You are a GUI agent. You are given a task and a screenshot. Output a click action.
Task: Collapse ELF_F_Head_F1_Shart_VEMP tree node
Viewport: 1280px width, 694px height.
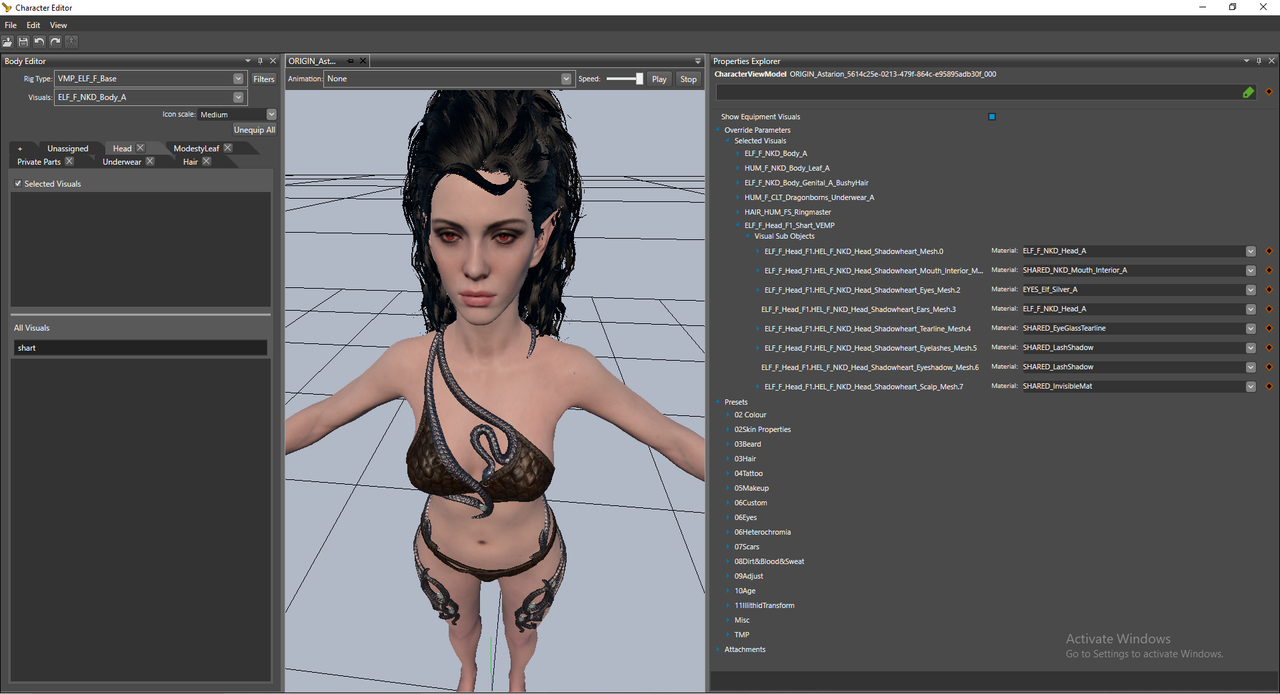click(x=738, y=226)
